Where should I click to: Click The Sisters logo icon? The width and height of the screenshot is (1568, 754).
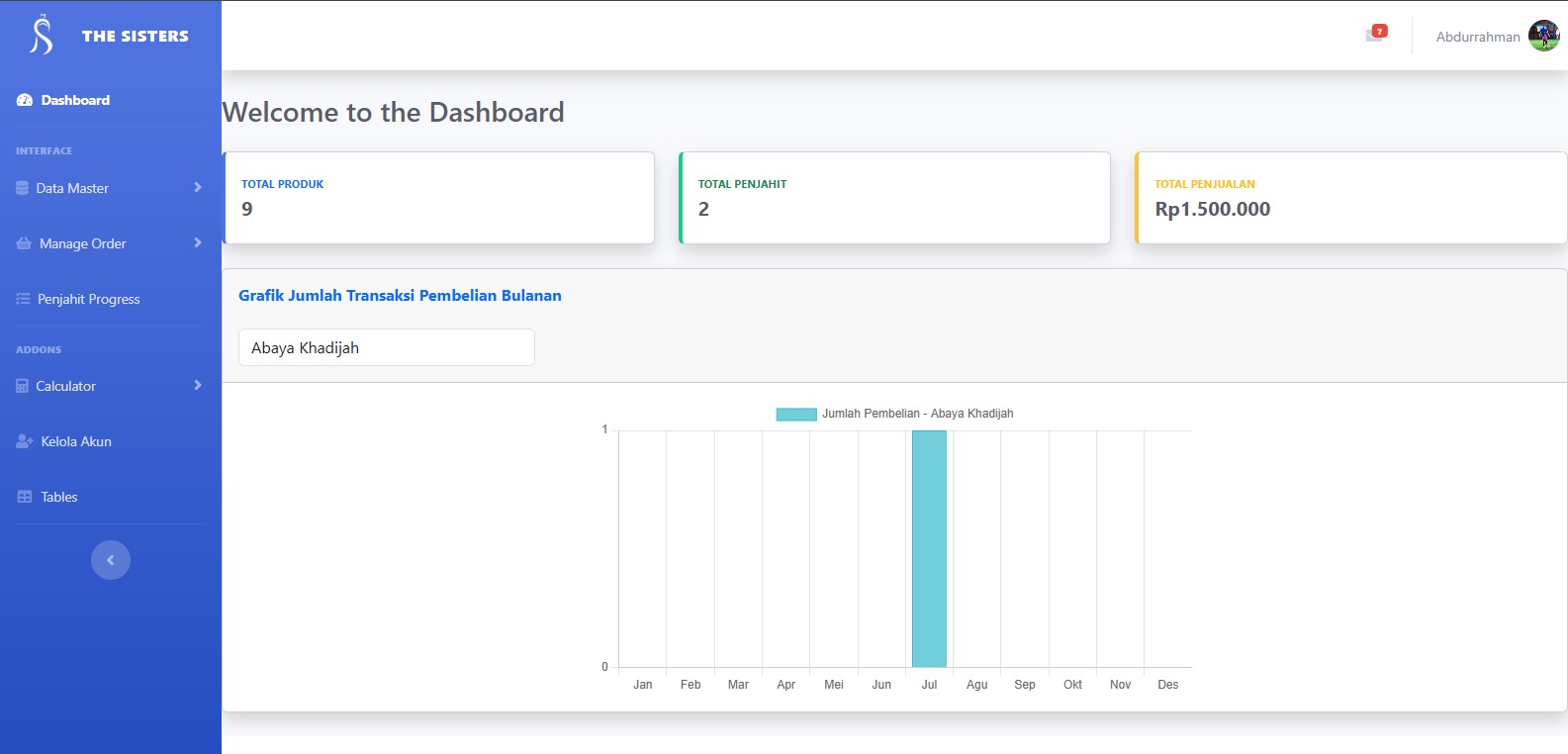[x=41, y=36]
